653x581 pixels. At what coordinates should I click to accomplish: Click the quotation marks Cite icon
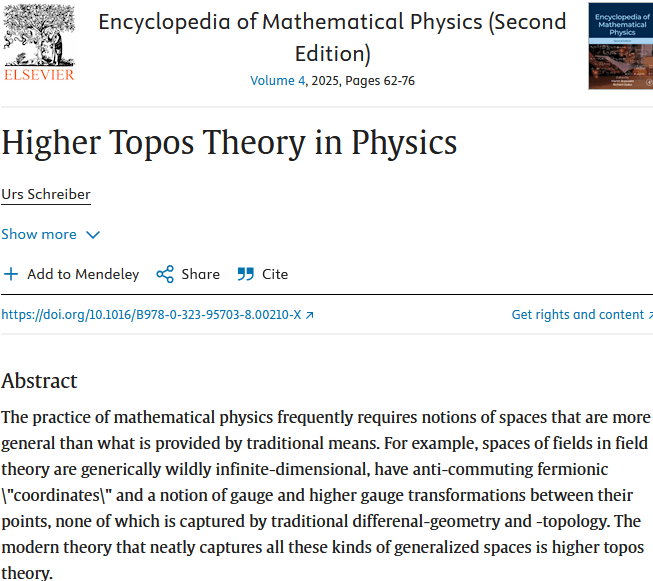tap(246, 274)
